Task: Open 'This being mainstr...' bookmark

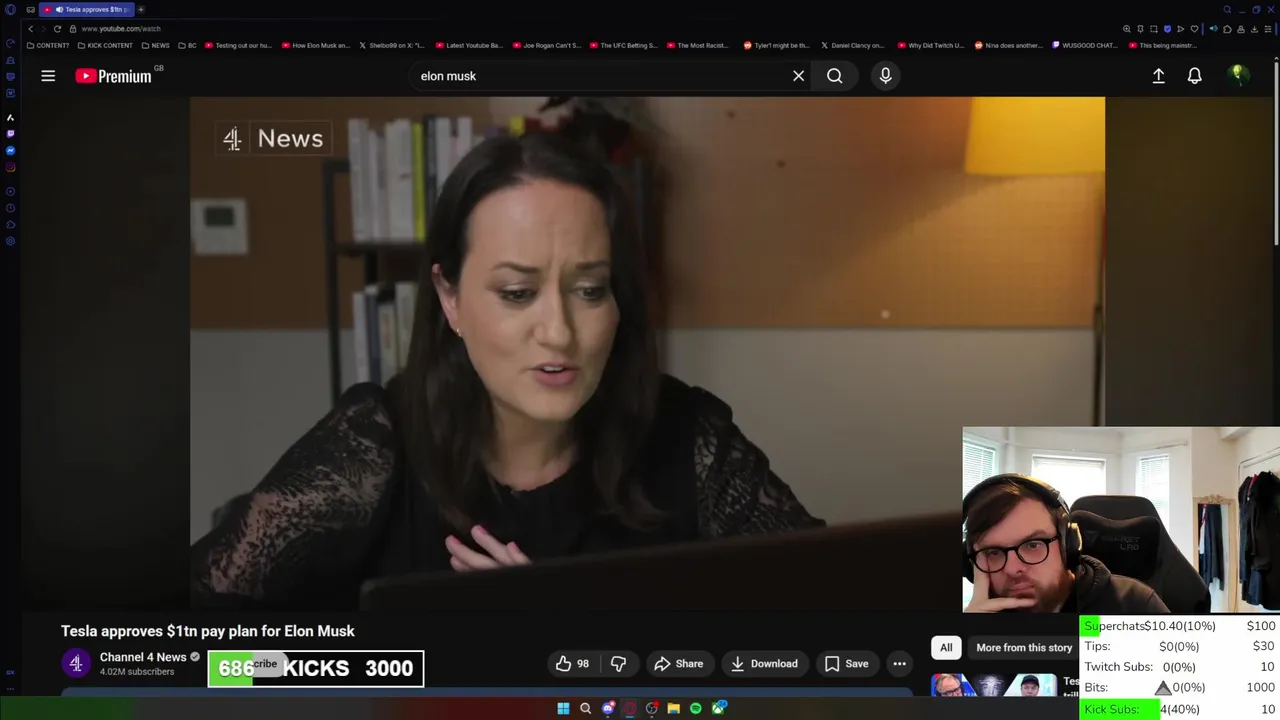Action: (x=1163, y=45)
